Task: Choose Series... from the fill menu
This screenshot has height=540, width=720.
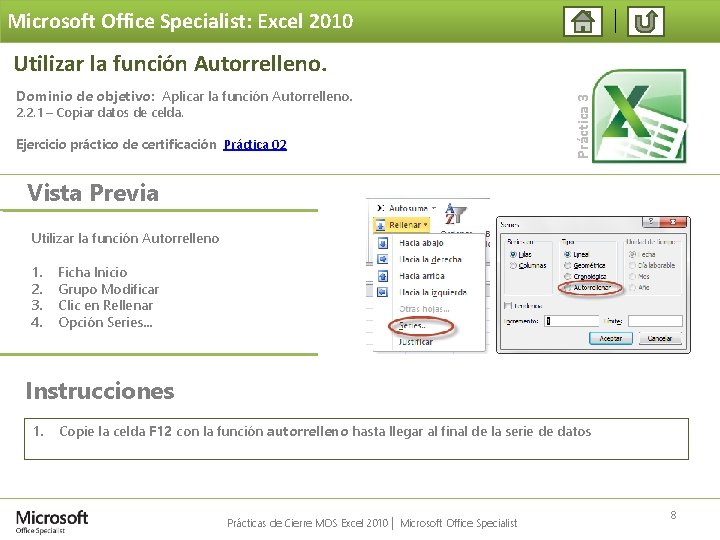Action: pos(412,326)
